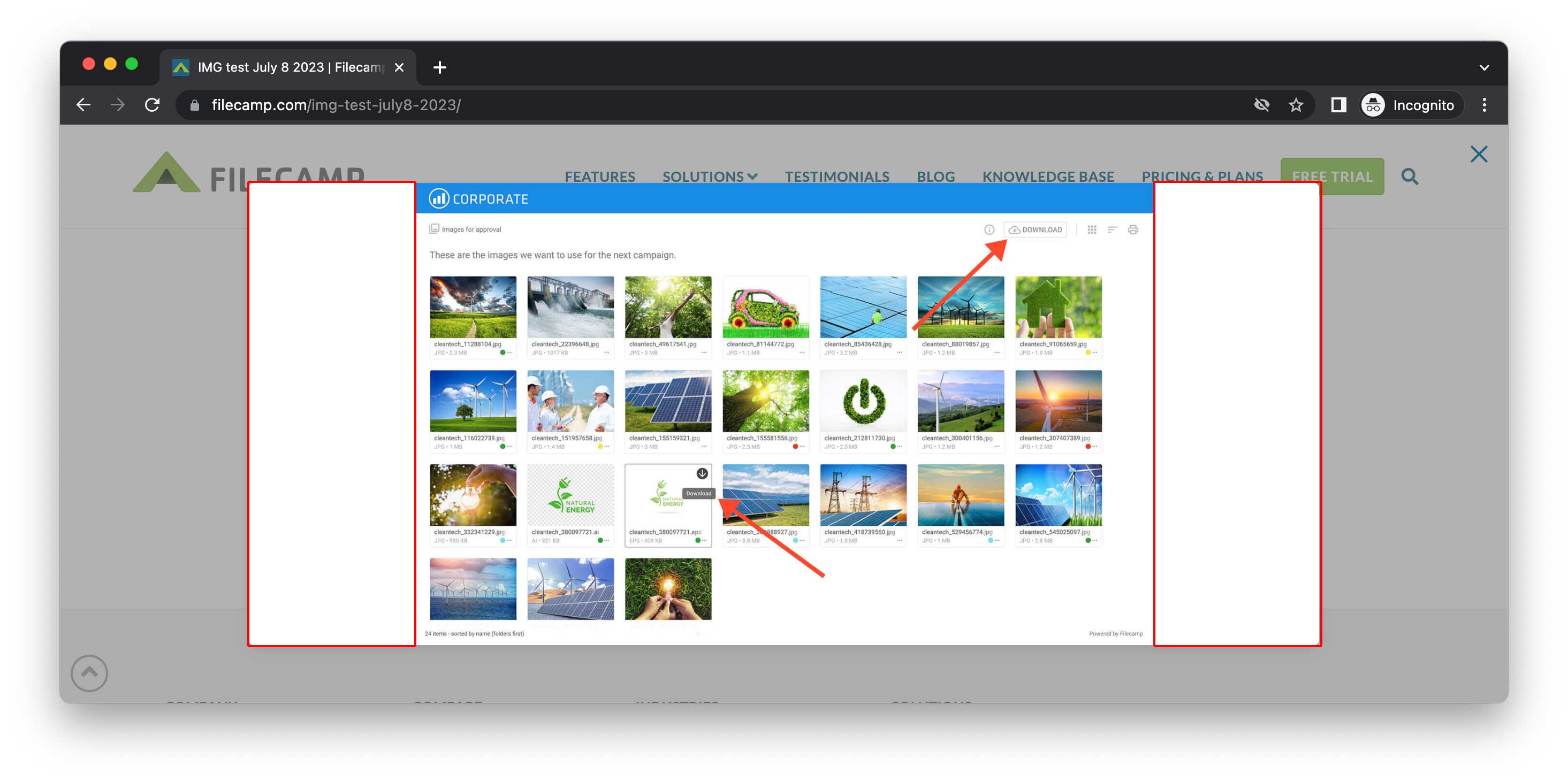The height and width of the screenshot is (782, 1568).
Task: Bookmark this page with star icon
Action: pyautogui.click(x=1296, y=105)
